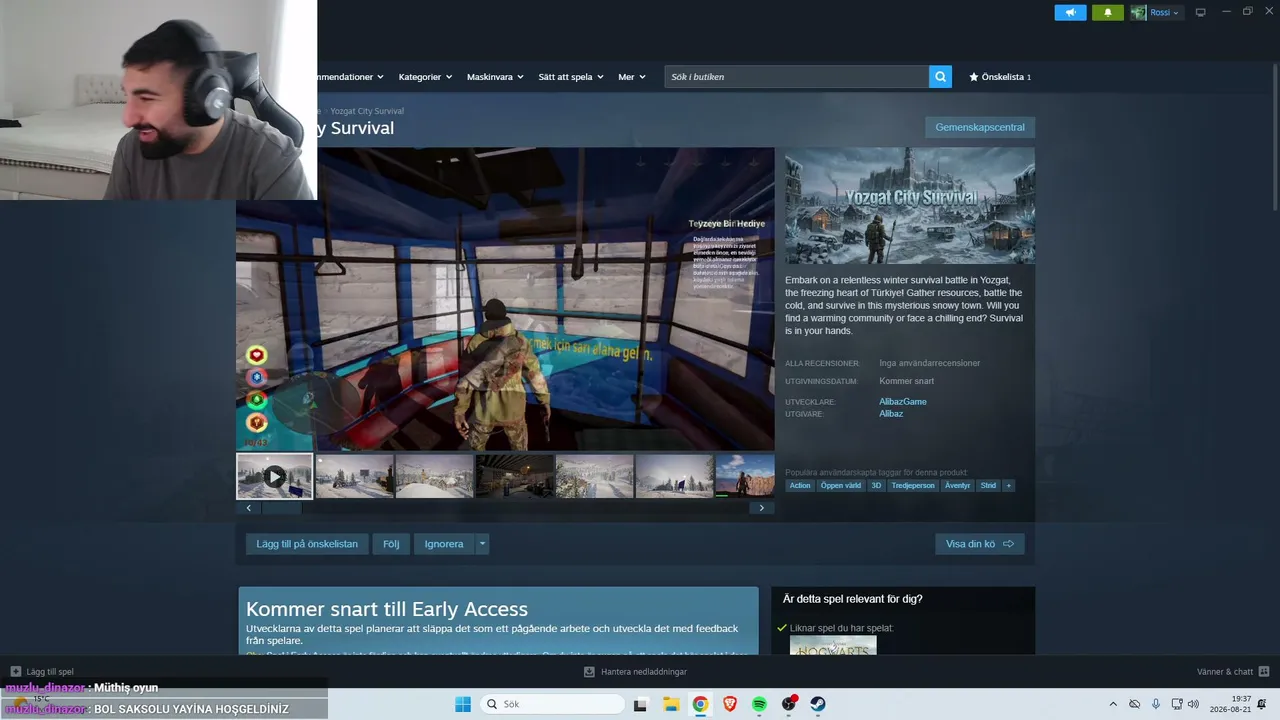Open File Explorer from the taskbar
Image resolution: width=1280 pixels, height=720 pixels.
[x=671, y=704]
